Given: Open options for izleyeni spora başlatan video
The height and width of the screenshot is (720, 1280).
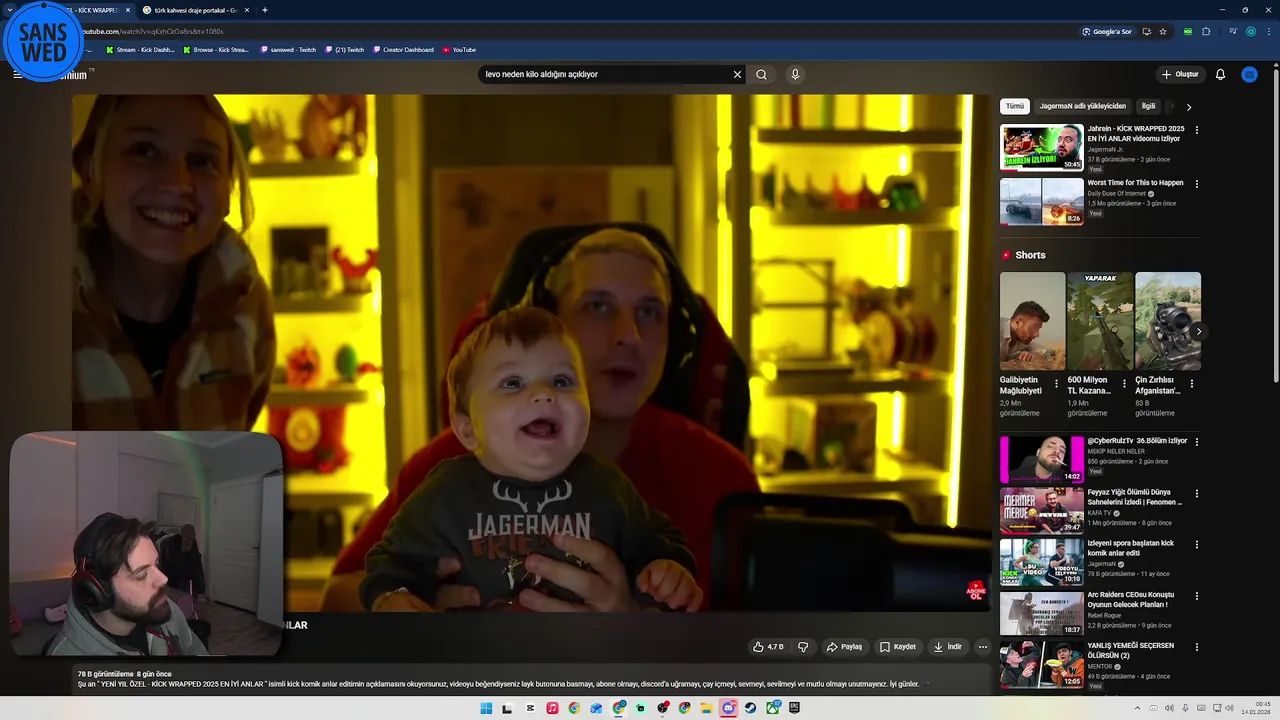Looking at the screenshot, I should [x=1196, y=545].
